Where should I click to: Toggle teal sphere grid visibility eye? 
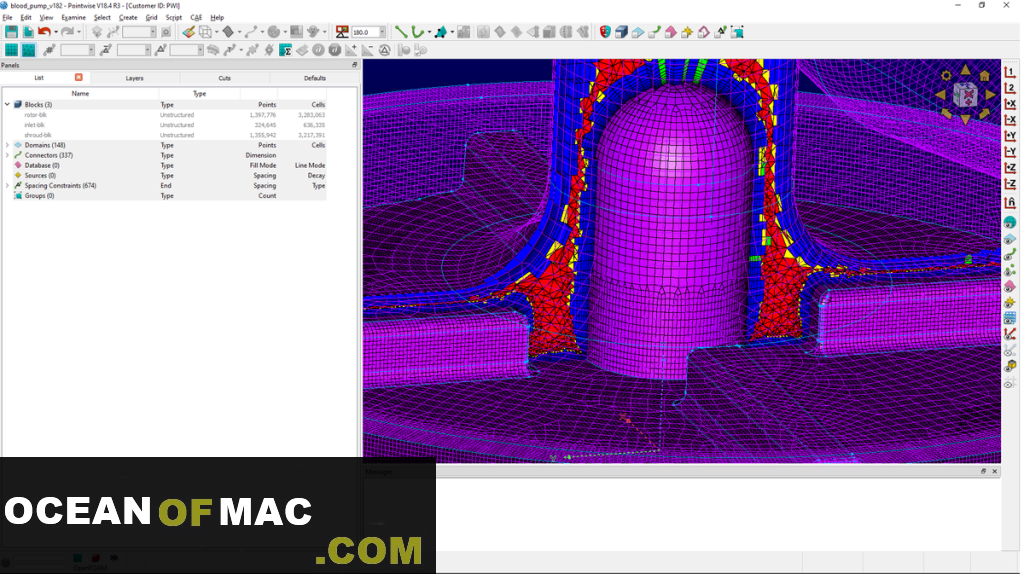coord(1010,223)
